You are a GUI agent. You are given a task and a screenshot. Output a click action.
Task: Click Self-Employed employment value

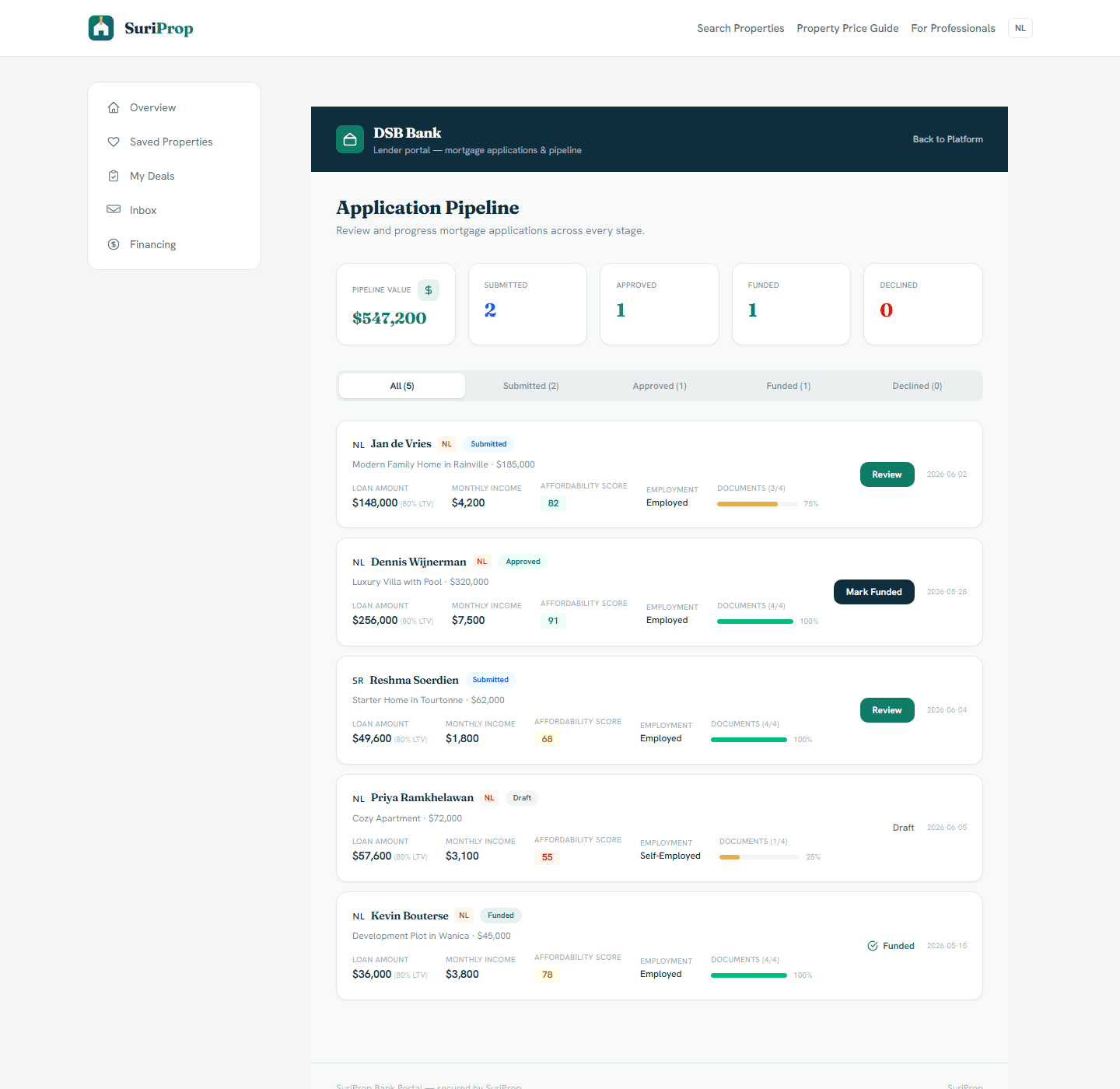[x=670, y=856]
